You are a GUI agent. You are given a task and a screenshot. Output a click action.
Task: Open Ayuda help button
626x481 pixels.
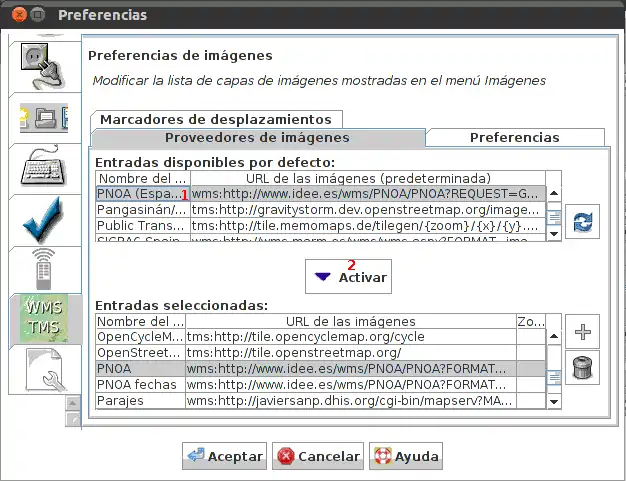click(x=406, y=456)
